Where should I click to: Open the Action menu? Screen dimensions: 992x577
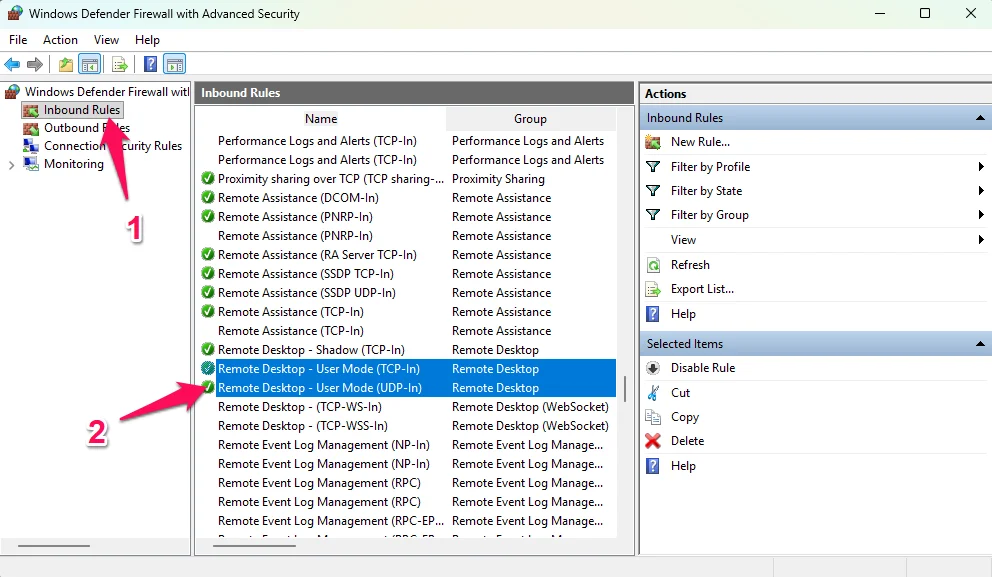click(60, 40)
